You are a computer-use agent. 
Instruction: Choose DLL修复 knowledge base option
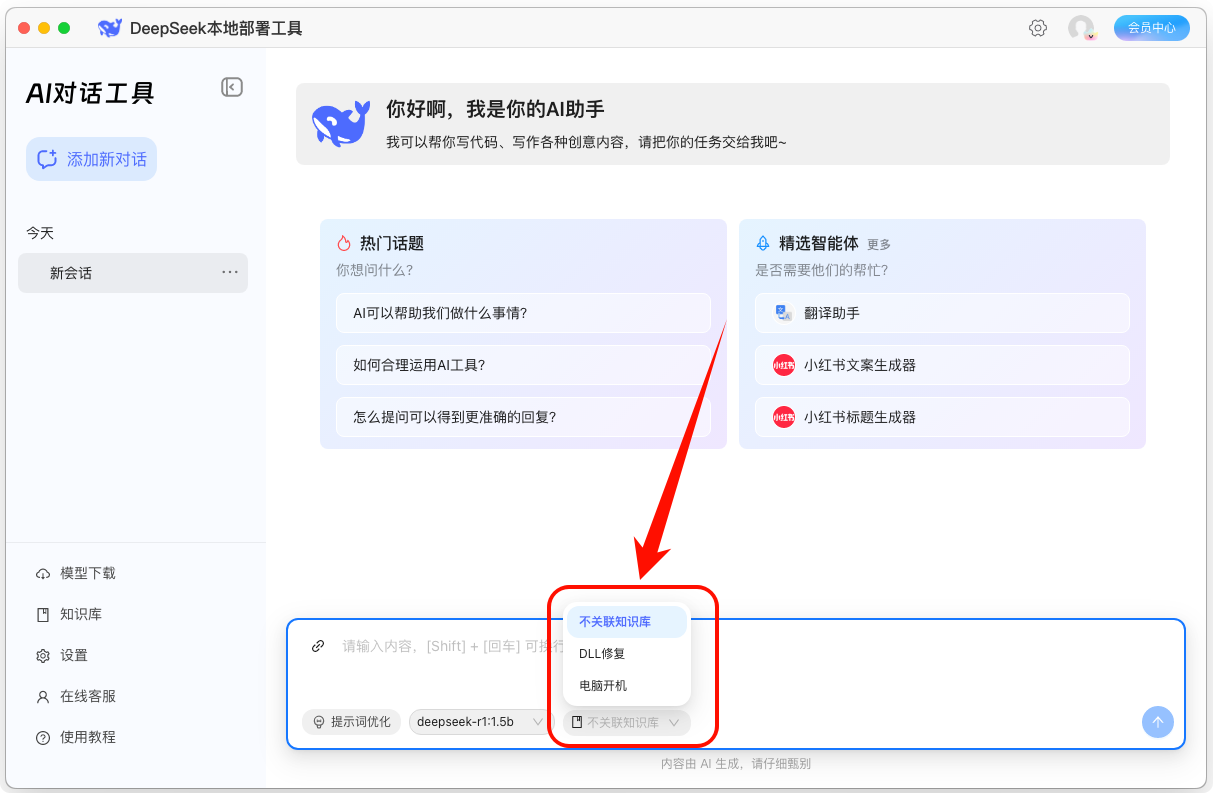(627, 654)
